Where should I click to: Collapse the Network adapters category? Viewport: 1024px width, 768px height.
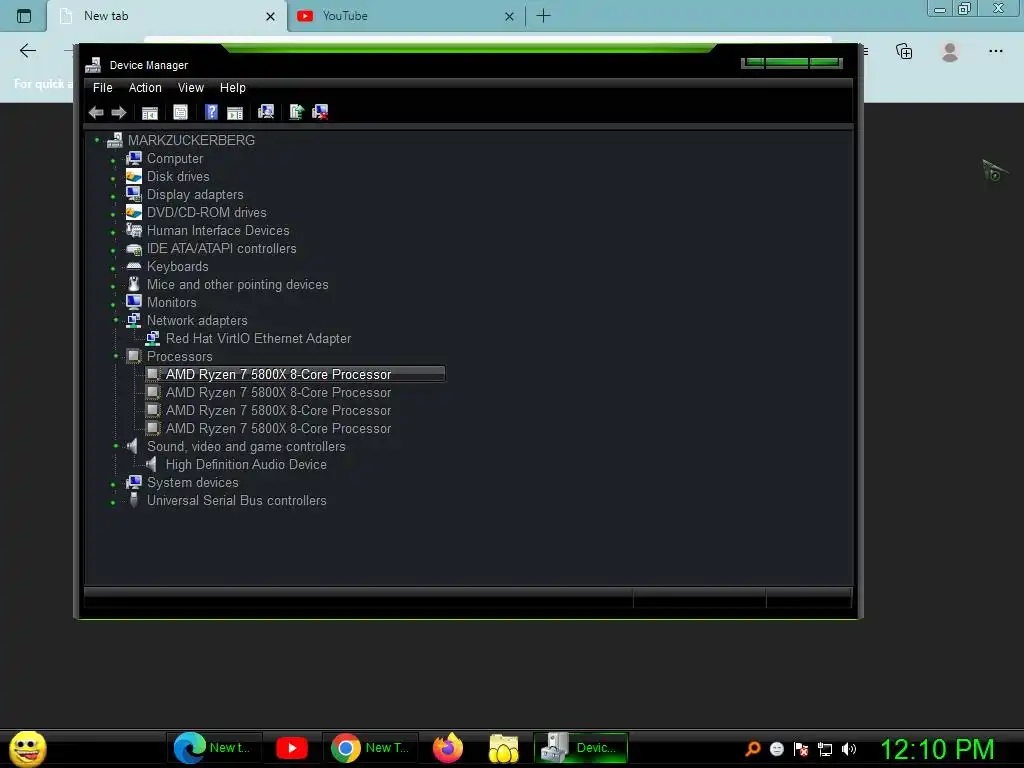tap(116, 320)
